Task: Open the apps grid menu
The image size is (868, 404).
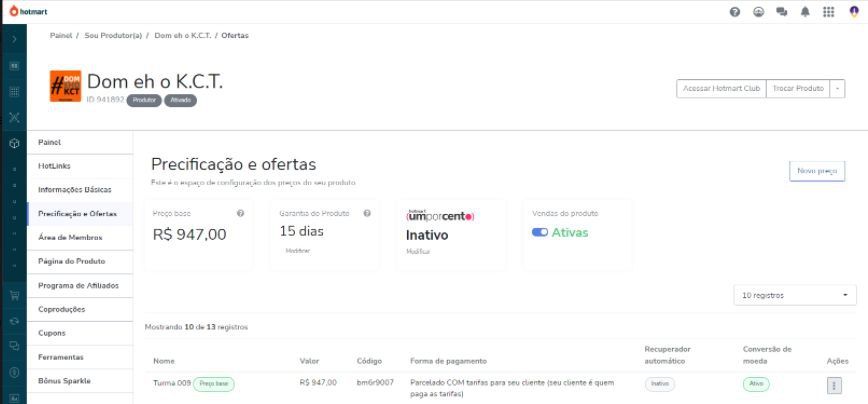Action: coord(829,12)
